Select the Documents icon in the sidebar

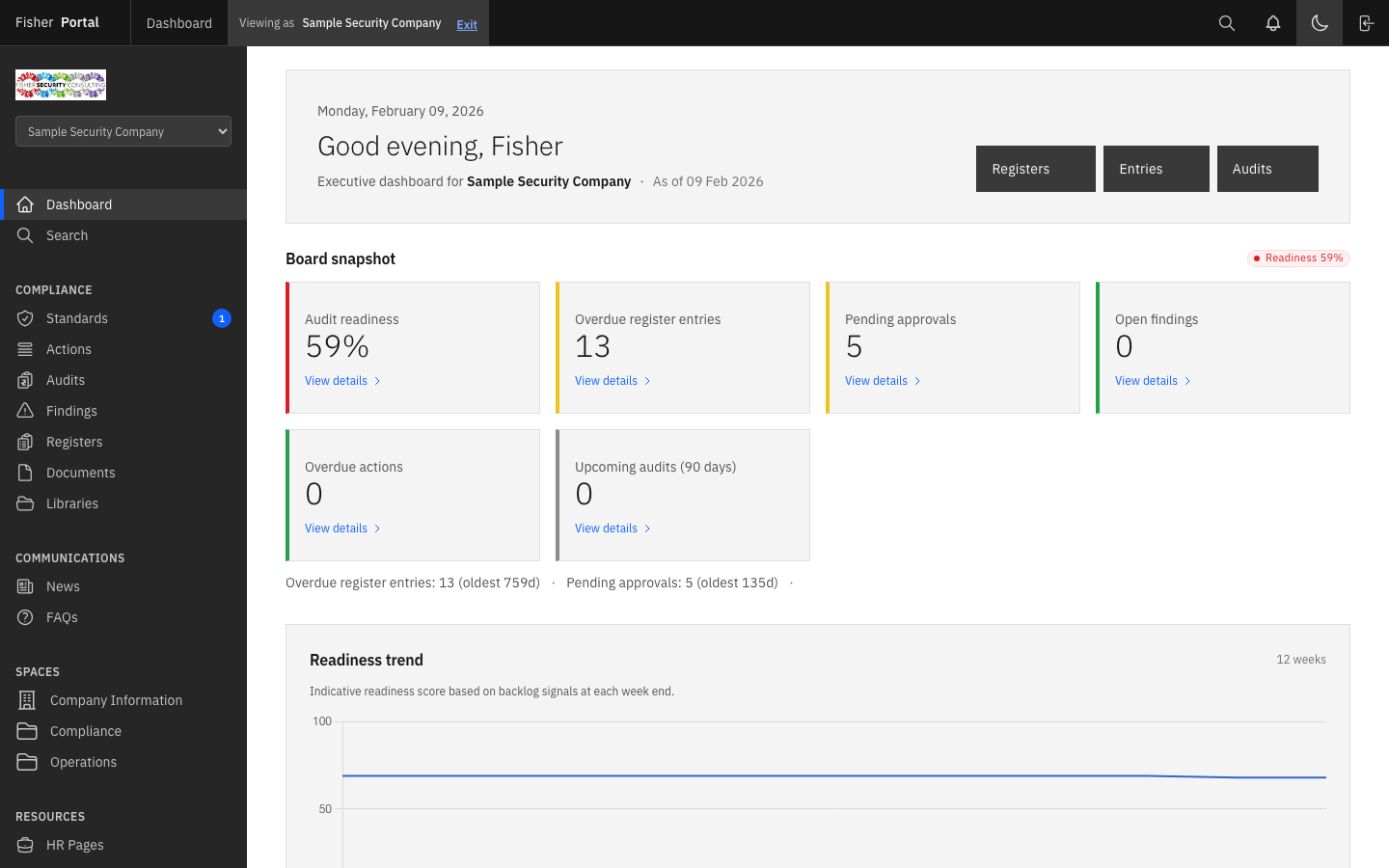pos(24,472)
